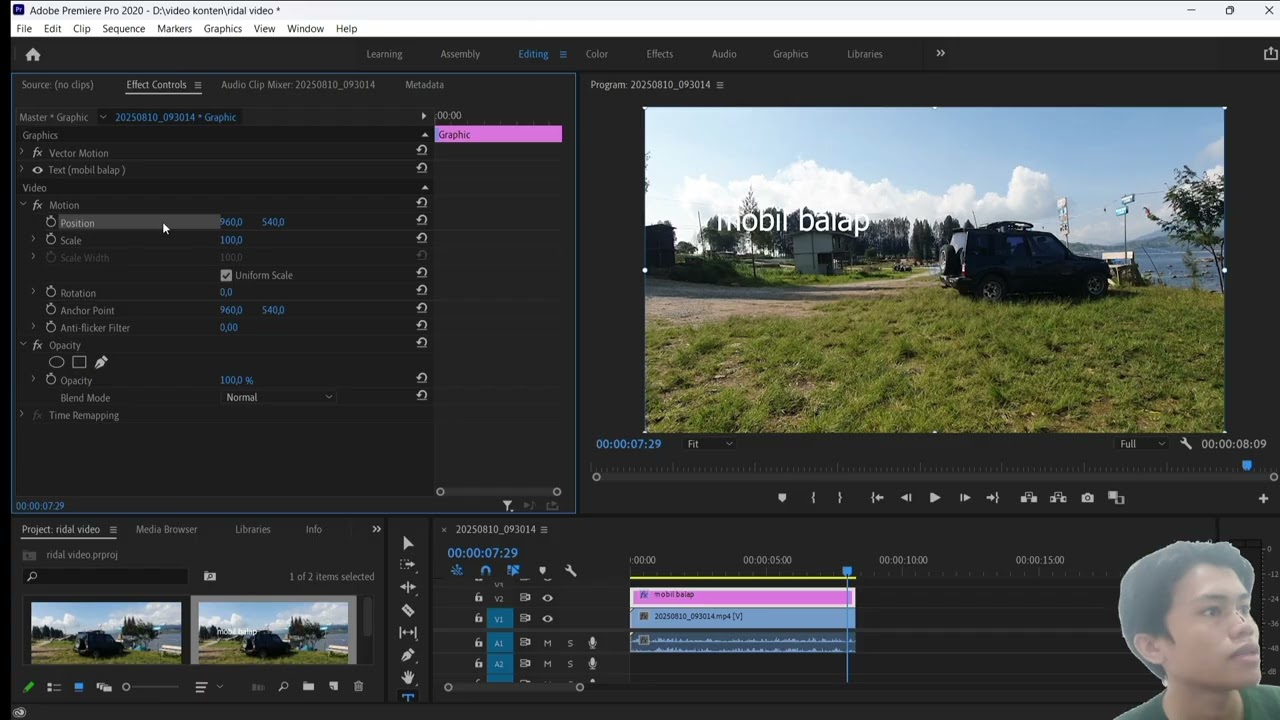Image resolution: width=1280 pixels, height=720 pixels.
Task: Expand the Time Remapping effect
Action: 22,415
